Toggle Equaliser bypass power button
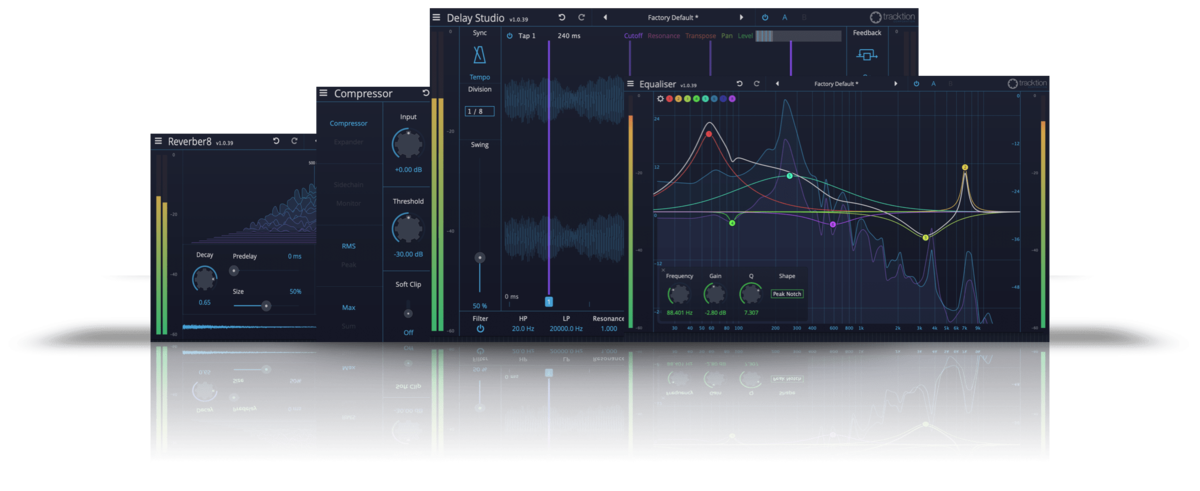The image size is (1200, 491). 916,84
